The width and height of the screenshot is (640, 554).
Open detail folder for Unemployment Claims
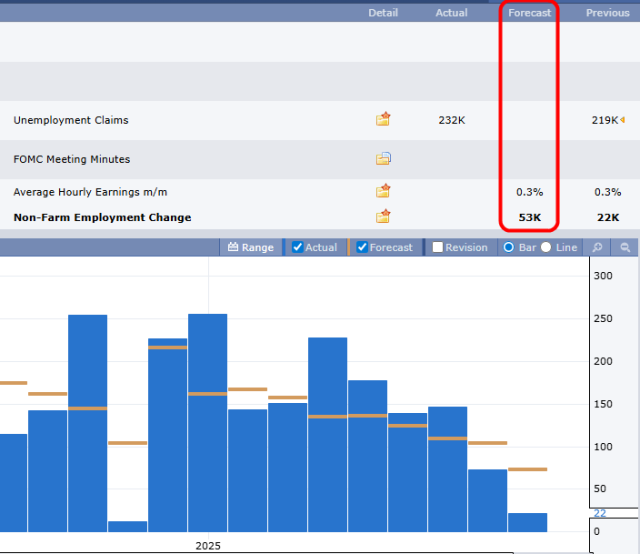pyautogui.click(x=383, y=119)
